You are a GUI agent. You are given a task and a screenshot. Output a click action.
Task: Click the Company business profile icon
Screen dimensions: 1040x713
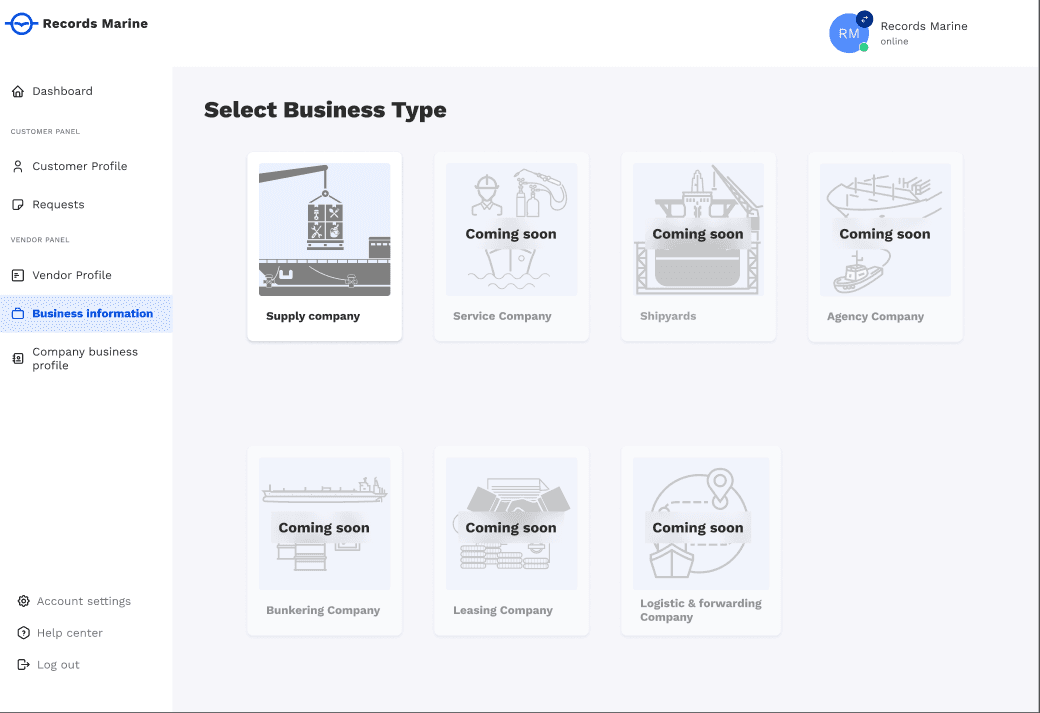tap(18, 359)
